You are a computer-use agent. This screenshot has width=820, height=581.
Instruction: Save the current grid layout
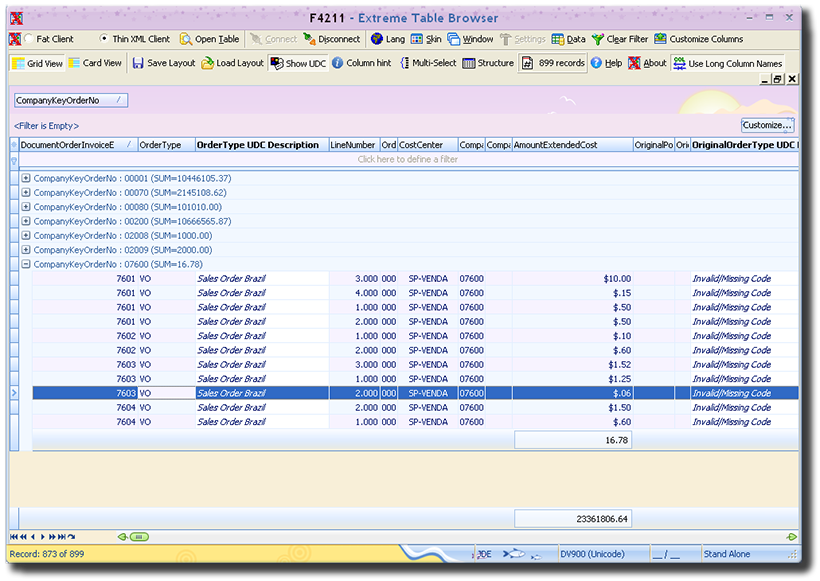pyautogui.click(x=164, y=63)
